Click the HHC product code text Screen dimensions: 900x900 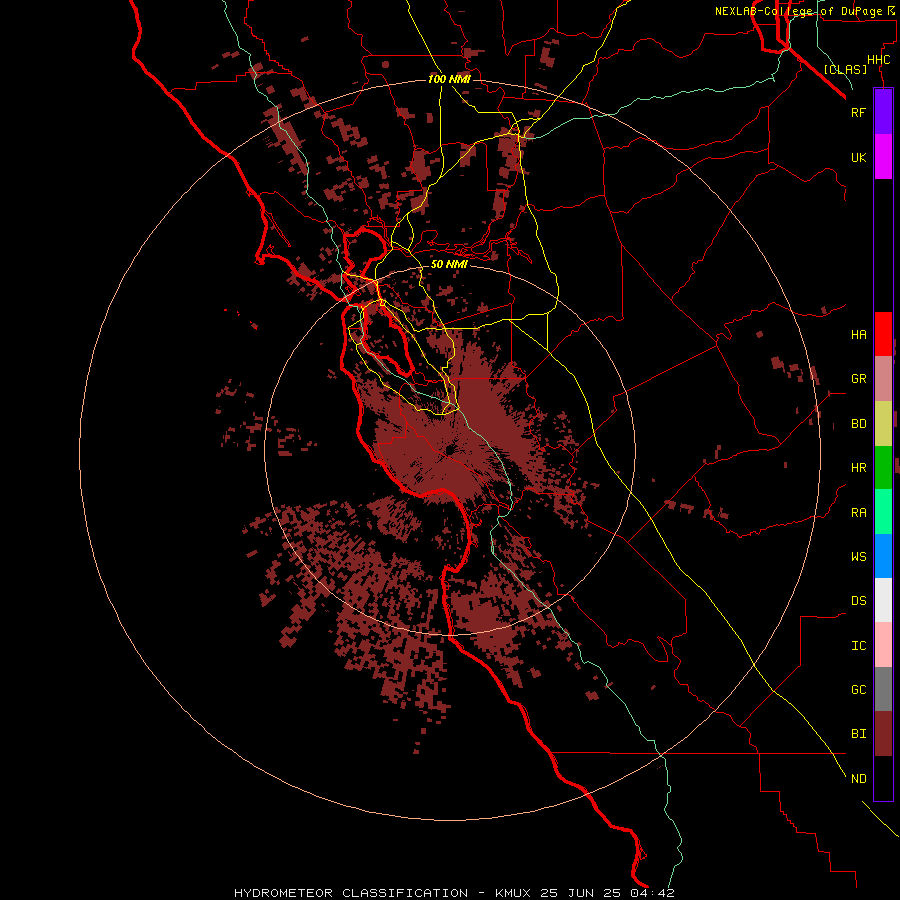(x=878, y=60)
